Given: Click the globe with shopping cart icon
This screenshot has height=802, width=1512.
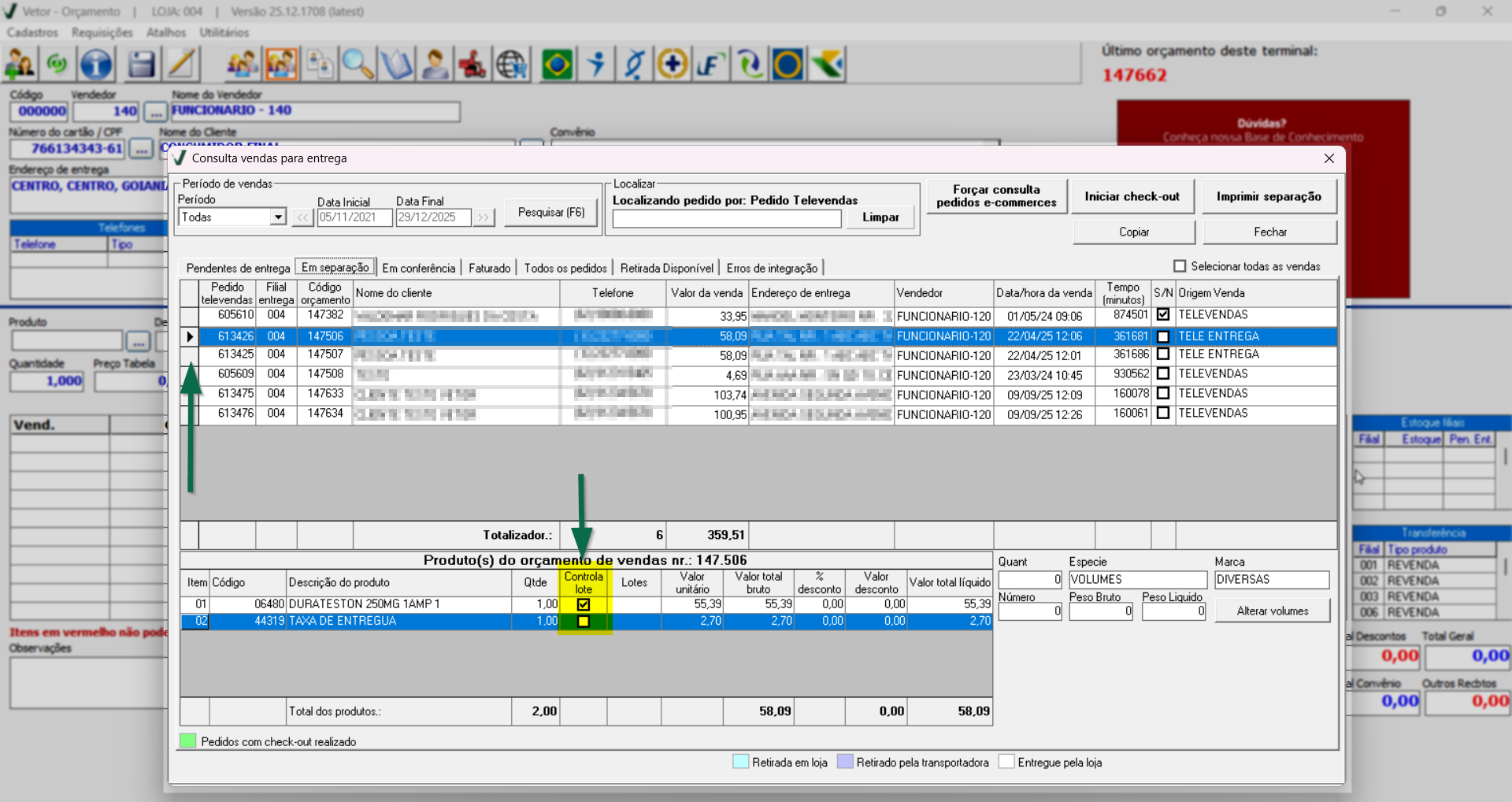Looking at the screenshot, I should click(512, 64).
